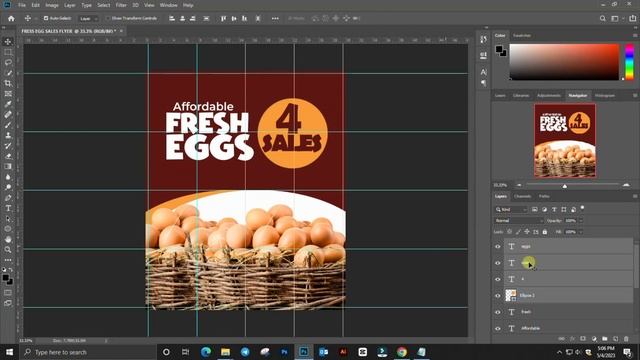Click the align horizontal centers icon
Screen dimensions: 640x360
tap(182, 18)
